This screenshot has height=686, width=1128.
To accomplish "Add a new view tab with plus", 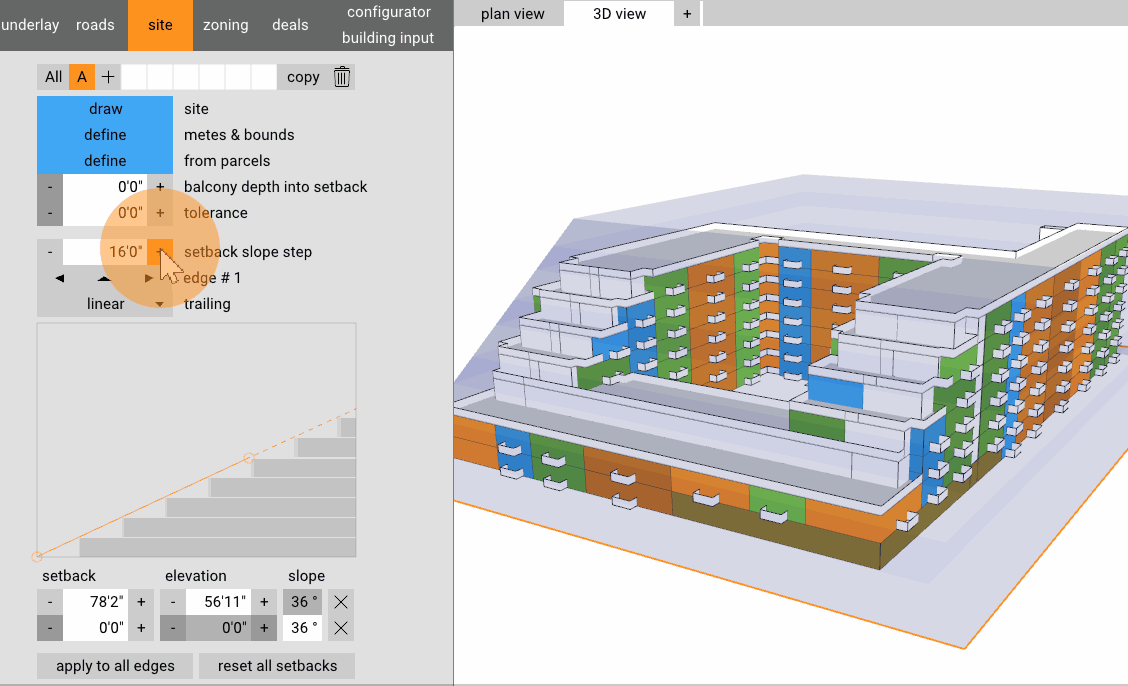I will point(687,14).
